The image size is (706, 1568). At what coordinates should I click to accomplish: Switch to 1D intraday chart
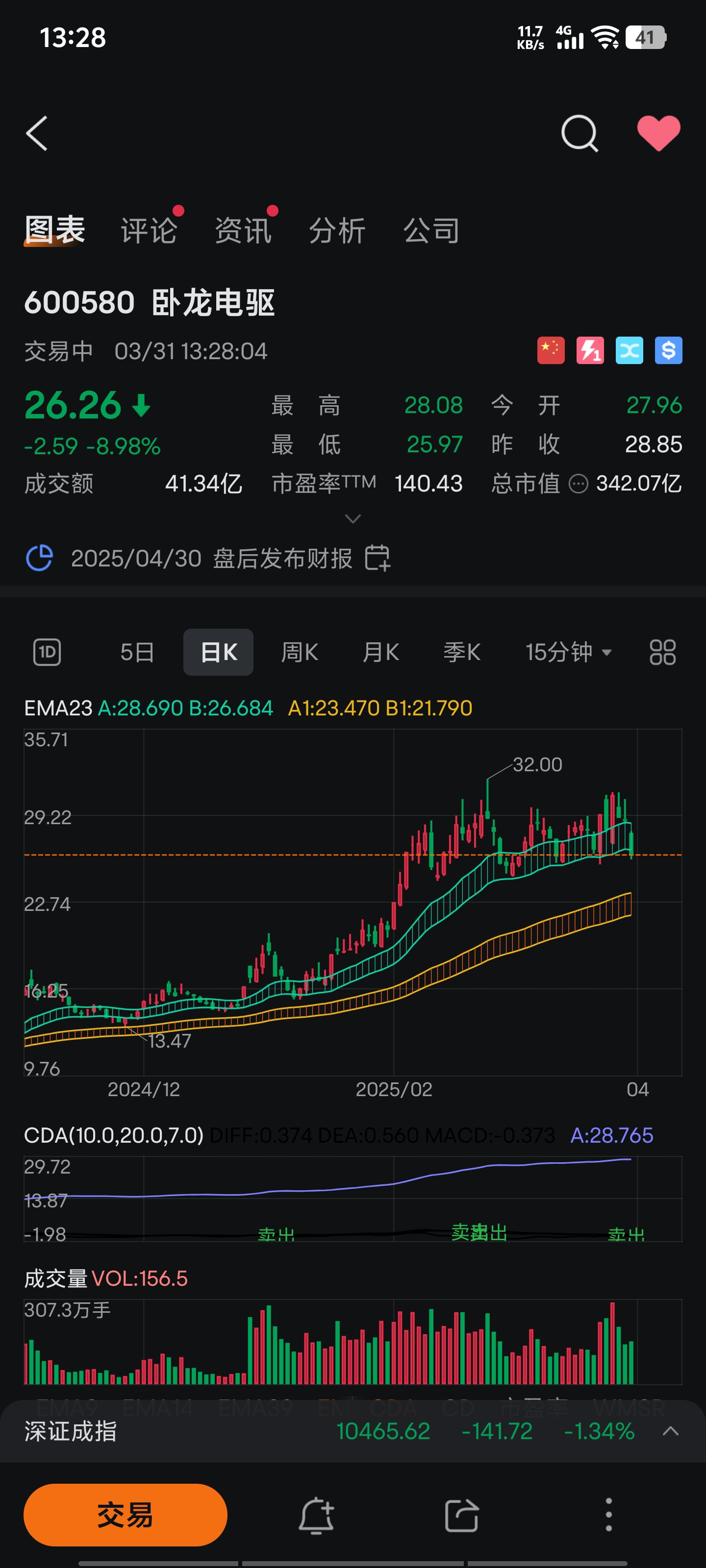click(x=47, y=652)
